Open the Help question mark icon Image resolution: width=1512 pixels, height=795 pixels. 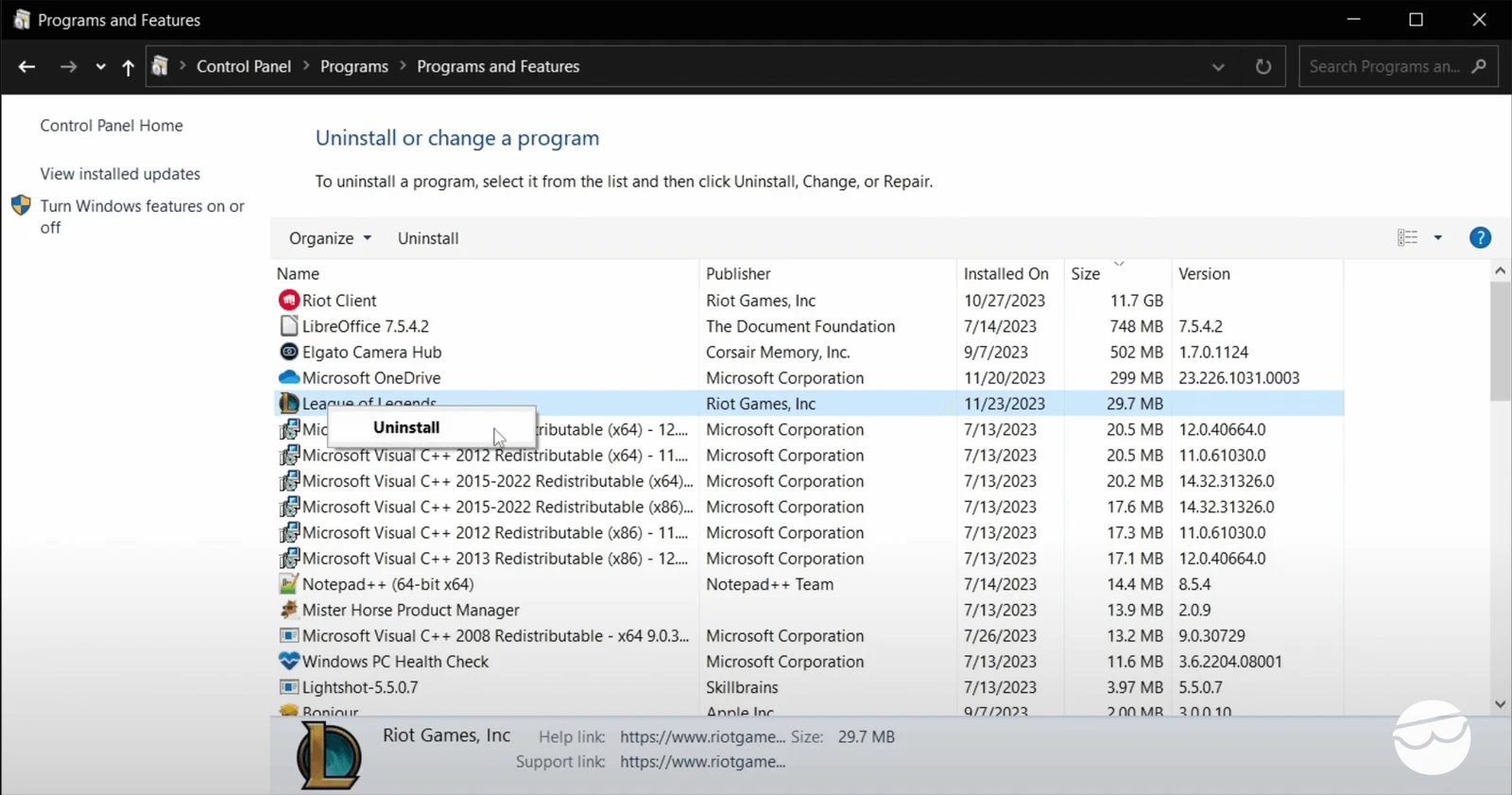click(x=1480, y=238)
